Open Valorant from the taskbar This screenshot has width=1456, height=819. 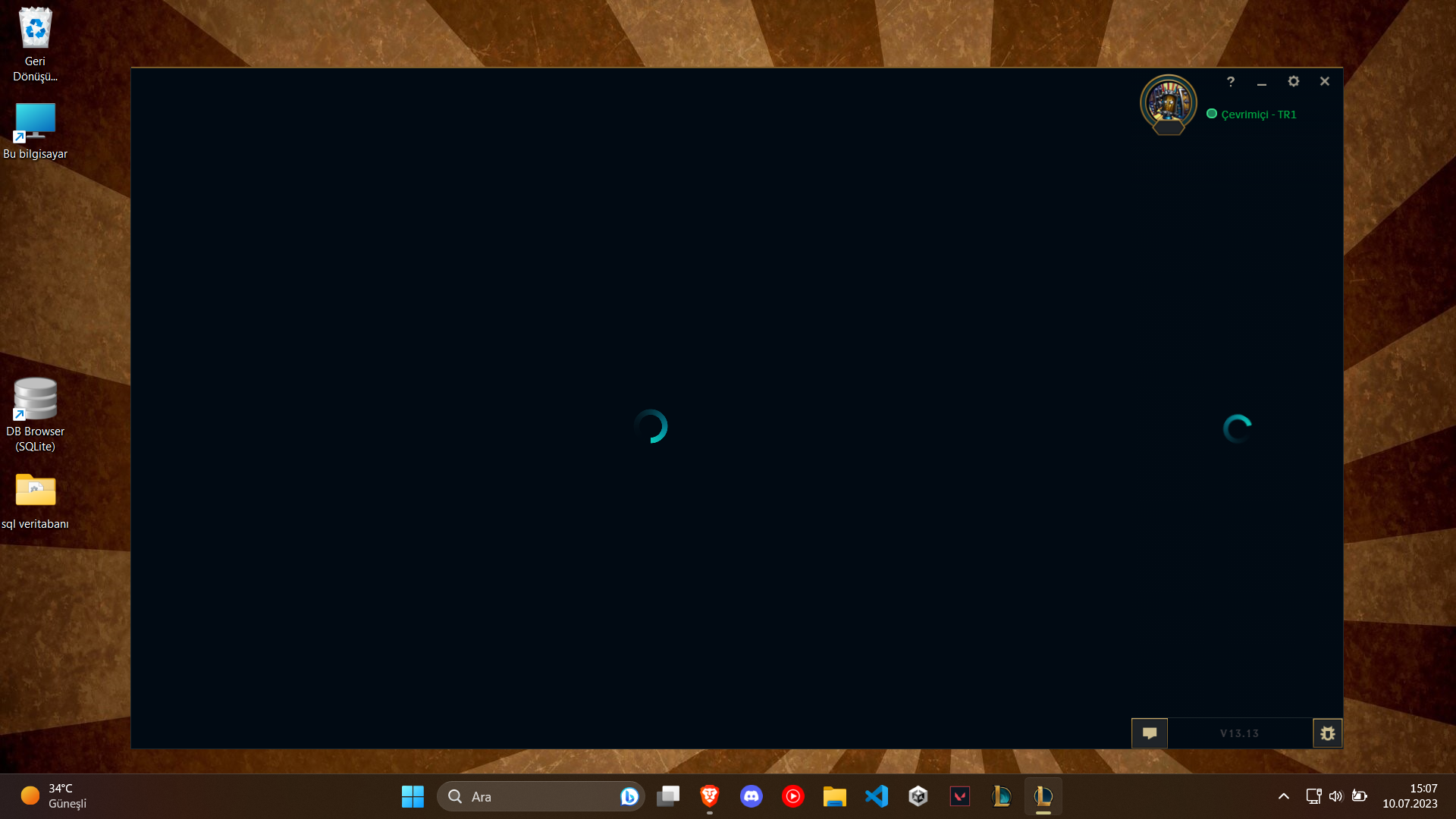point(960,796)
